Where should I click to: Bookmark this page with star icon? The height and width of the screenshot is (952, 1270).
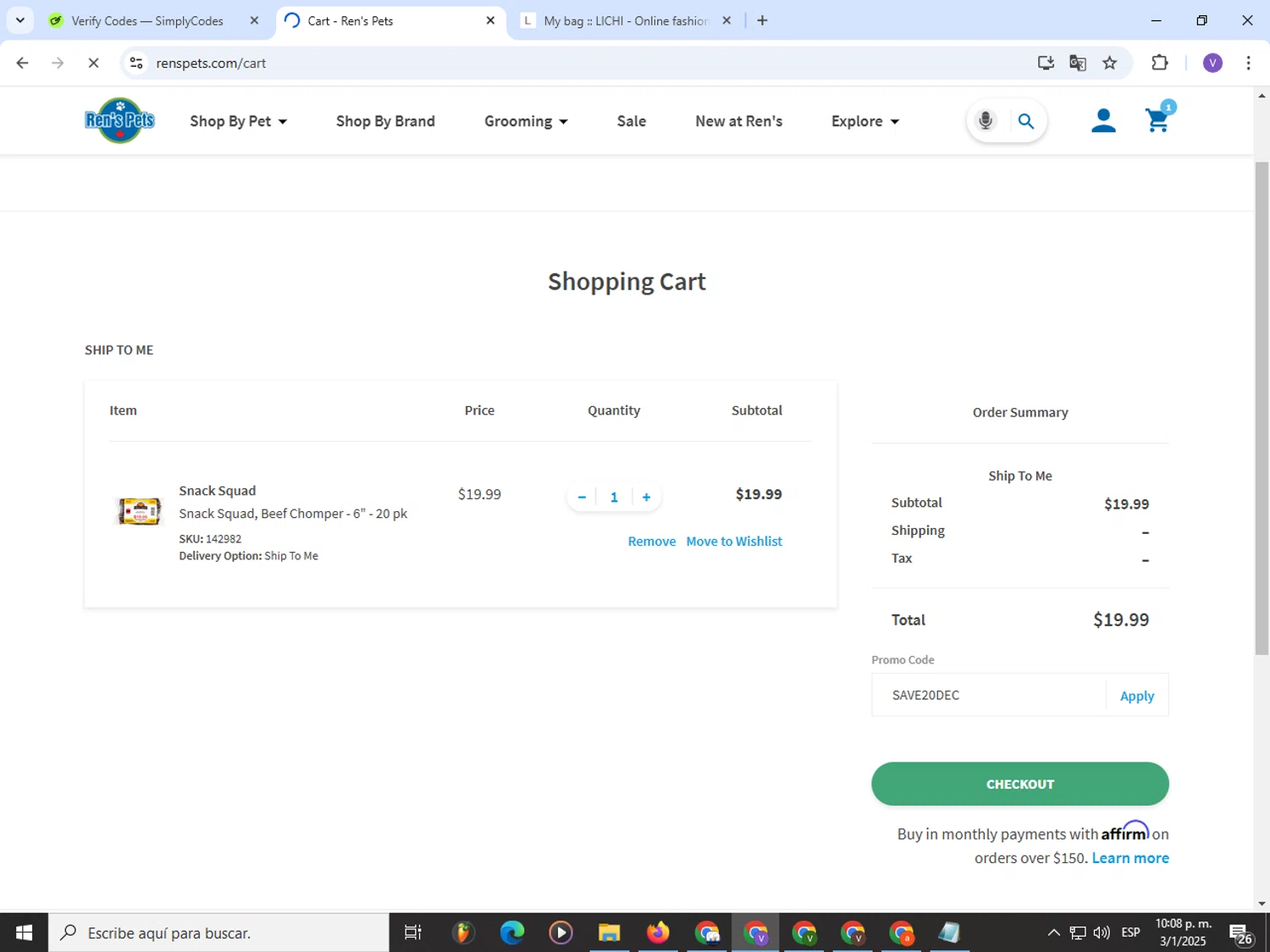tap(1110, 63)
